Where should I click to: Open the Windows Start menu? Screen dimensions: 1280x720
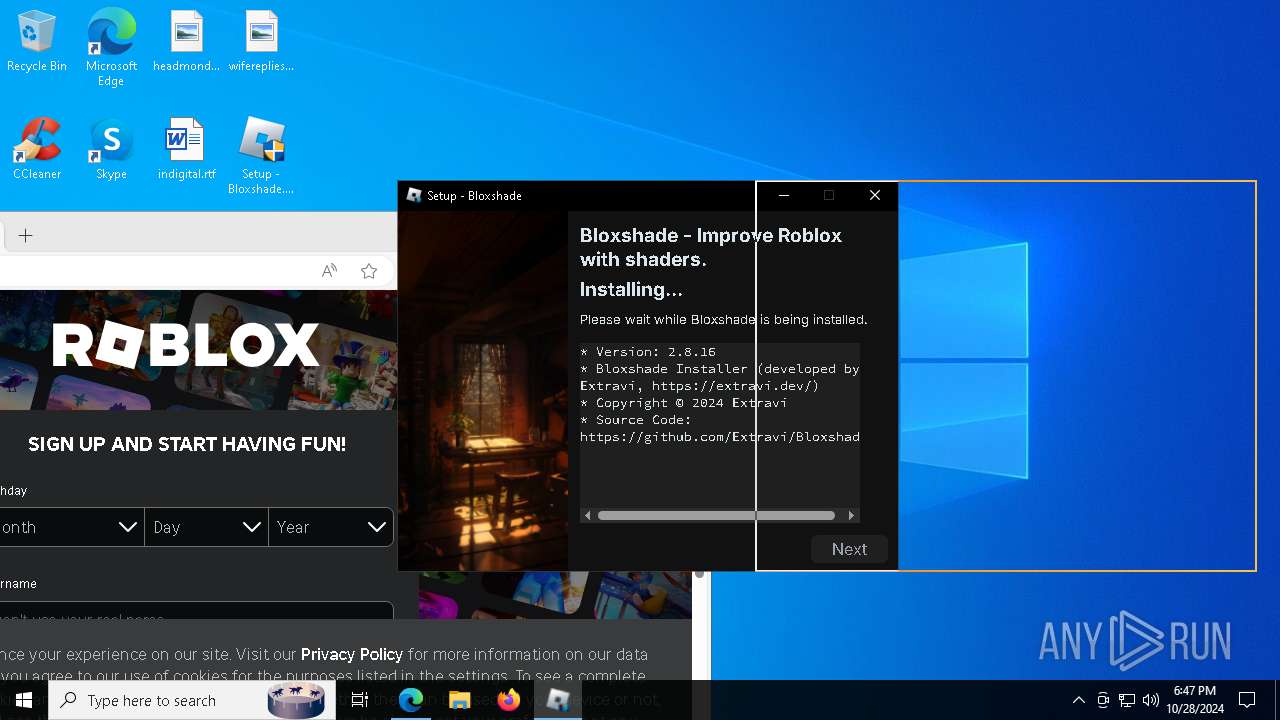(24, 700)
